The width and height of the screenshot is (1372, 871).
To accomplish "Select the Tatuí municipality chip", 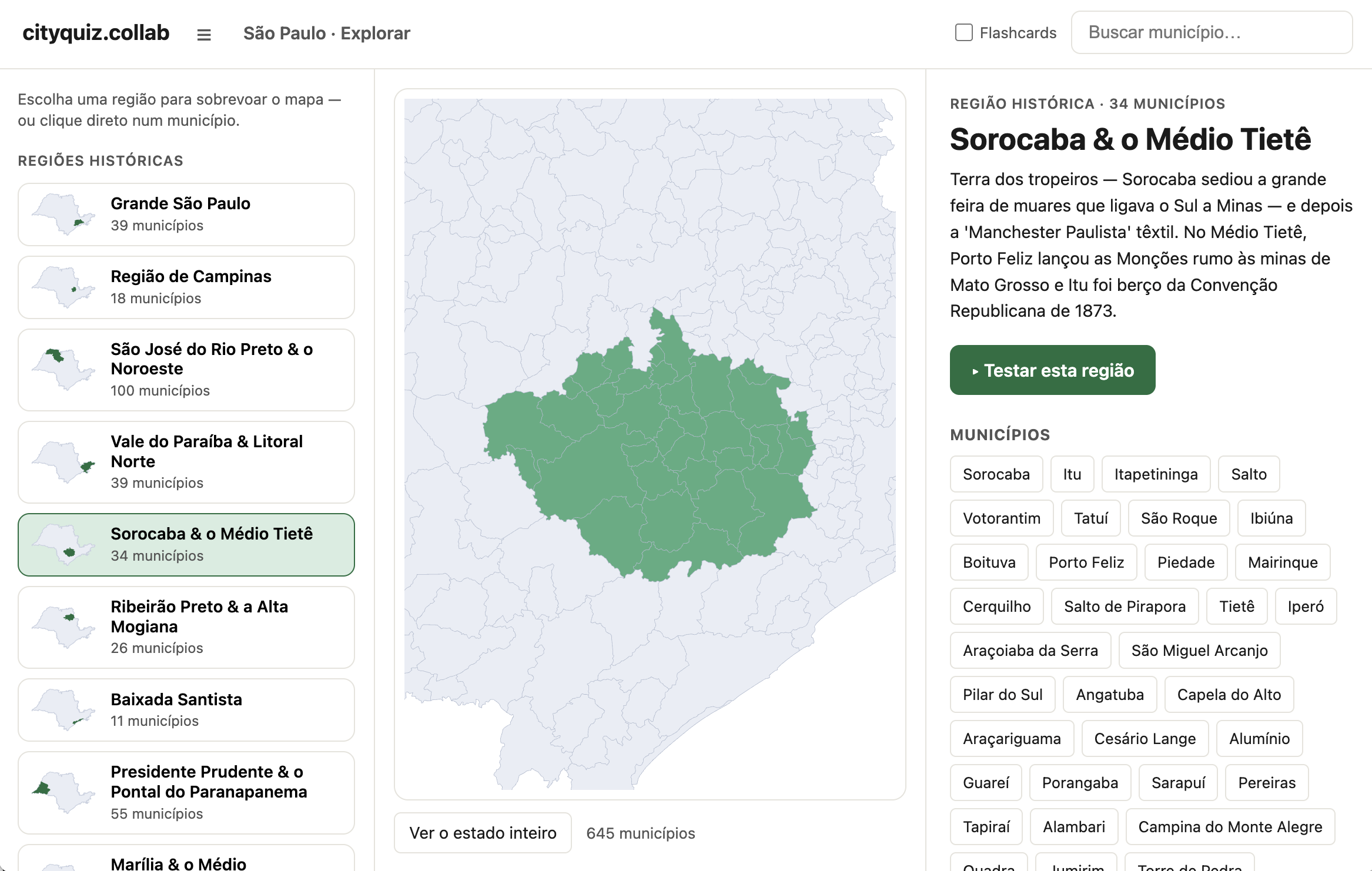I will [1091, 518].
